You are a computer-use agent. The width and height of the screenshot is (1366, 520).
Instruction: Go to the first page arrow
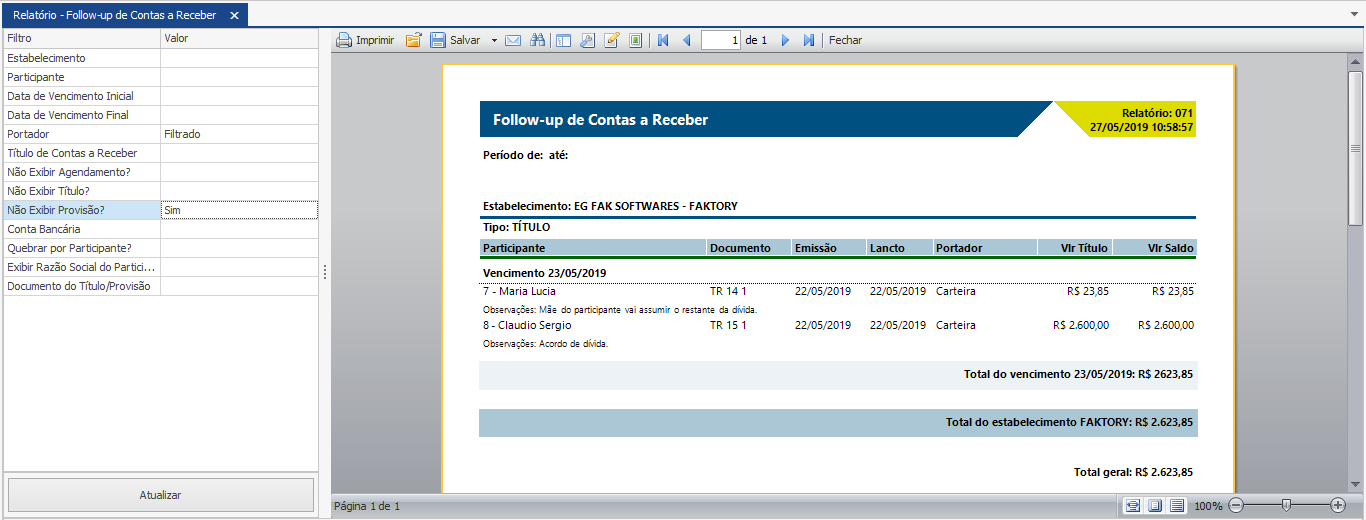662,41
